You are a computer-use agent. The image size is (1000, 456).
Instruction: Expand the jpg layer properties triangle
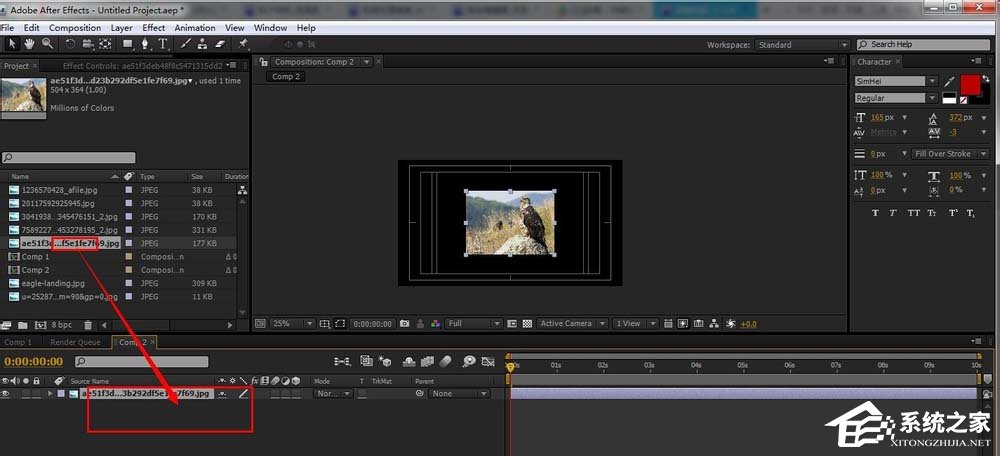(50, 394)
